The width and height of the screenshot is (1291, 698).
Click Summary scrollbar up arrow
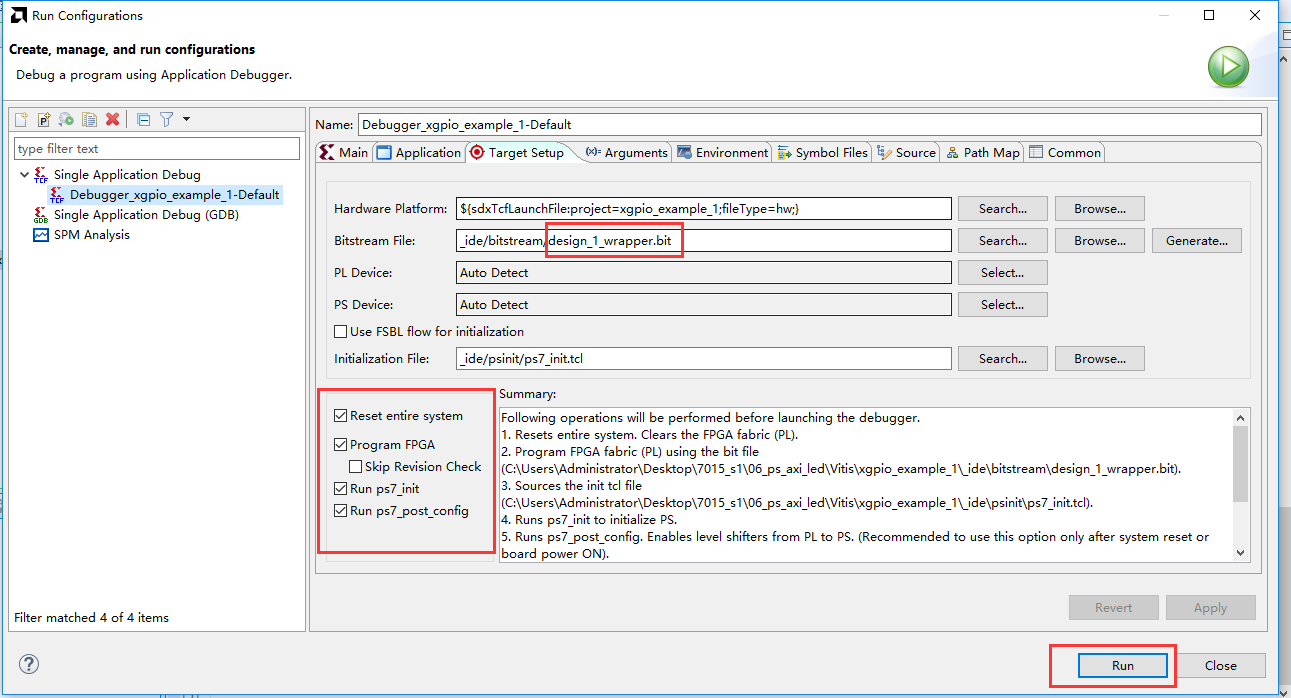pyautogui.click(x=1241, y=418)
